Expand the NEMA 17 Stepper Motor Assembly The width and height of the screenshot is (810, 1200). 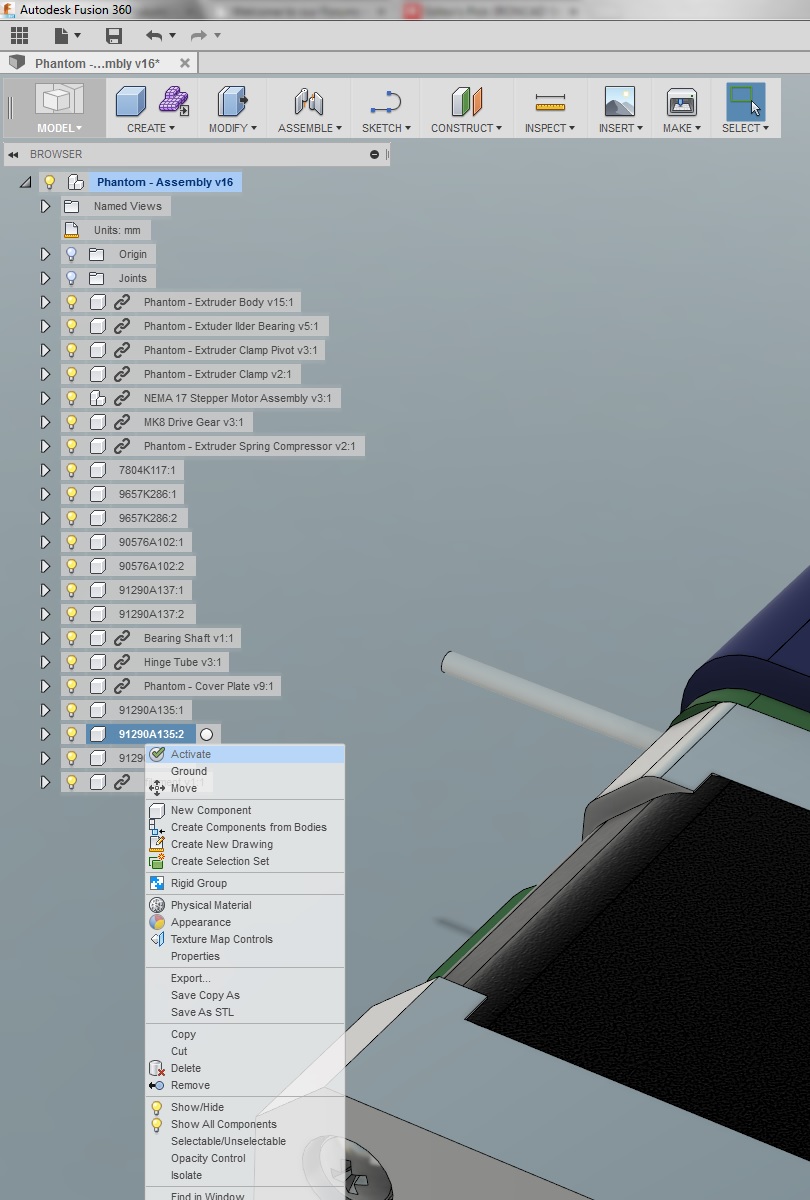coord(45,398)
